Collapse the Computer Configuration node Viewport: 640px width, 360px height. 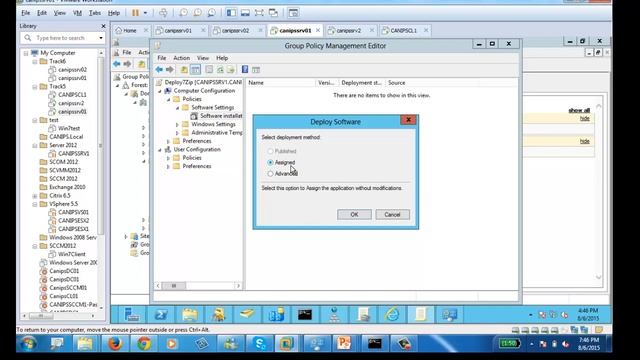tap(160, 91)
